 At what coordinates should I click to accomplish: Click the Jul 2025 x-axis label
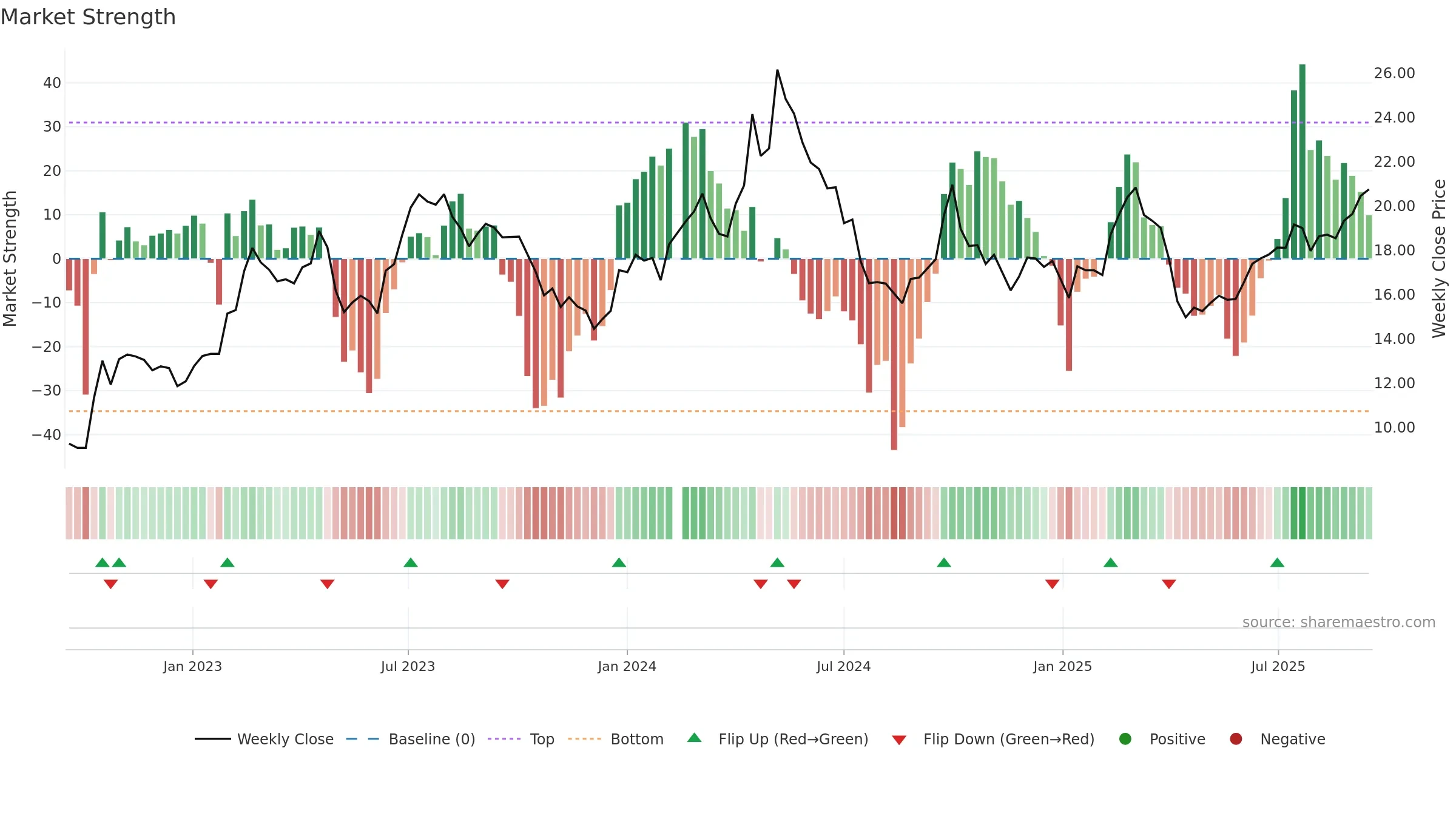click(1278, 666)
